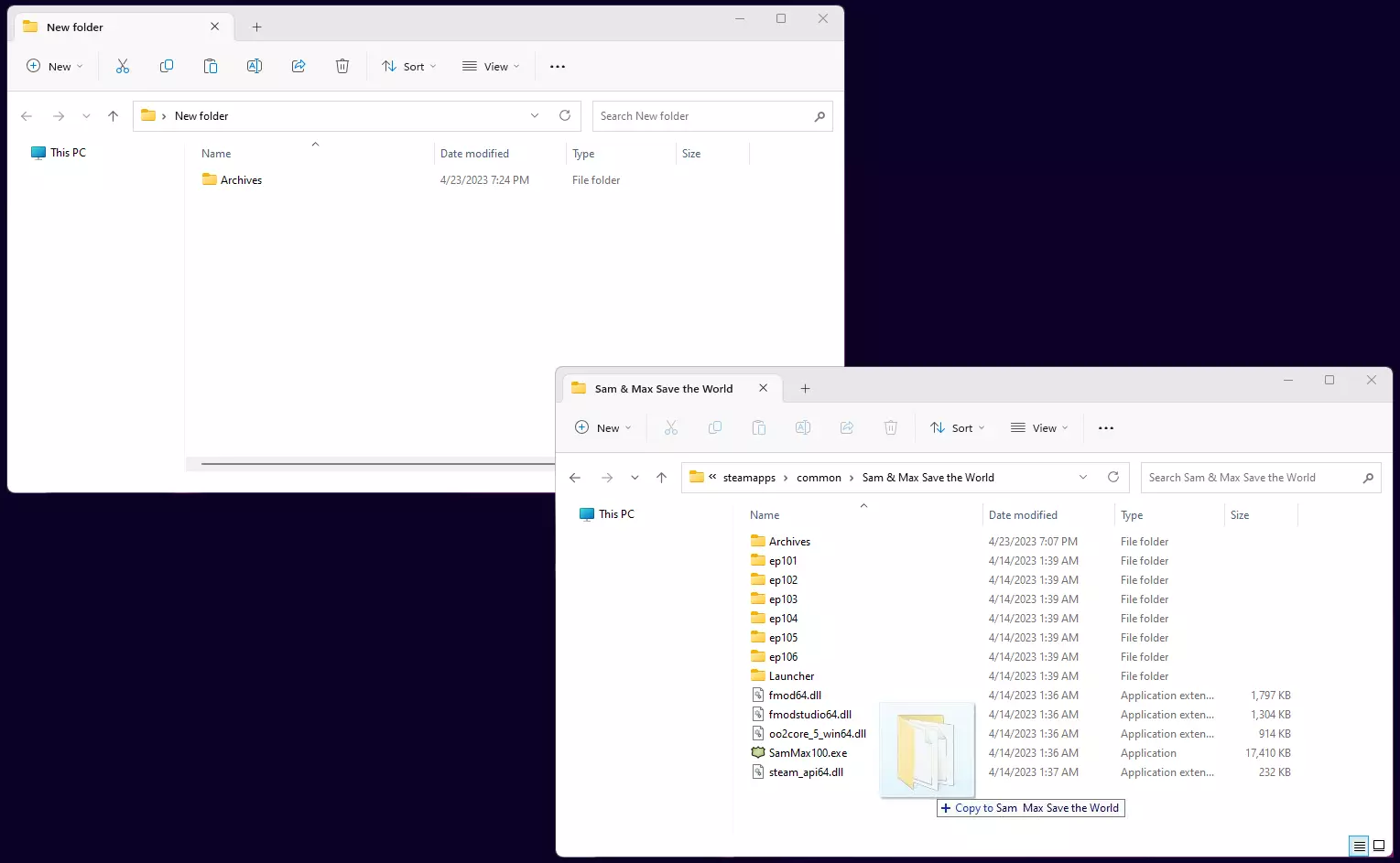Select fmod64.dll file
Screen dimensions: 1400x863
click(786, 696)
